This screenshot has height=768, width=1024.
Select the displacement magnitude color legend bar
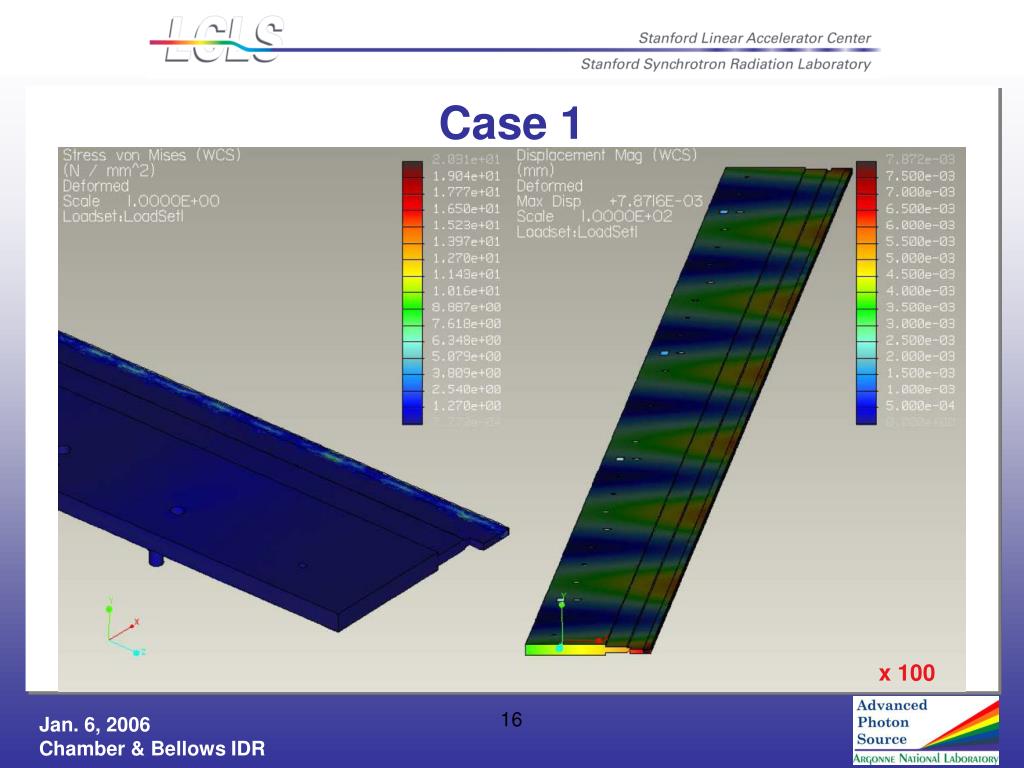(866, 293)
